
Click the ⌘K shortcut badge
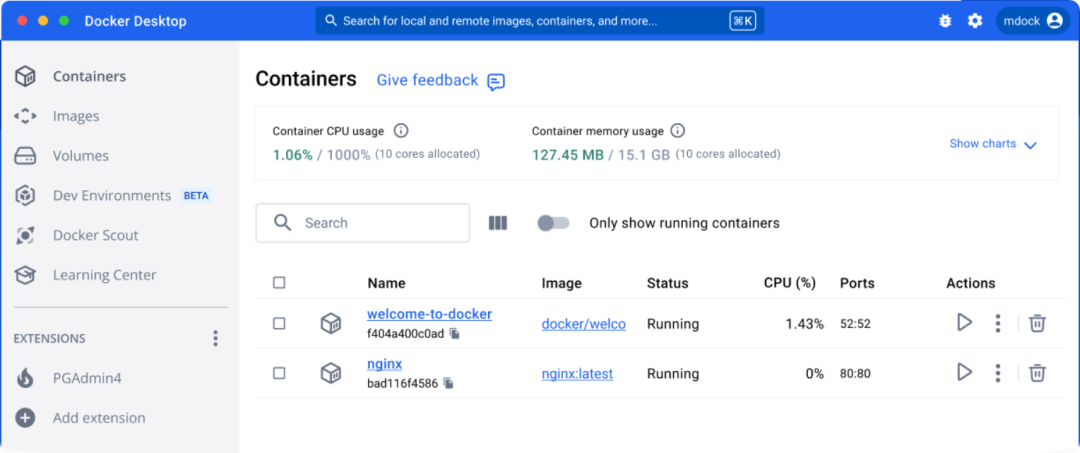[742, 21]
